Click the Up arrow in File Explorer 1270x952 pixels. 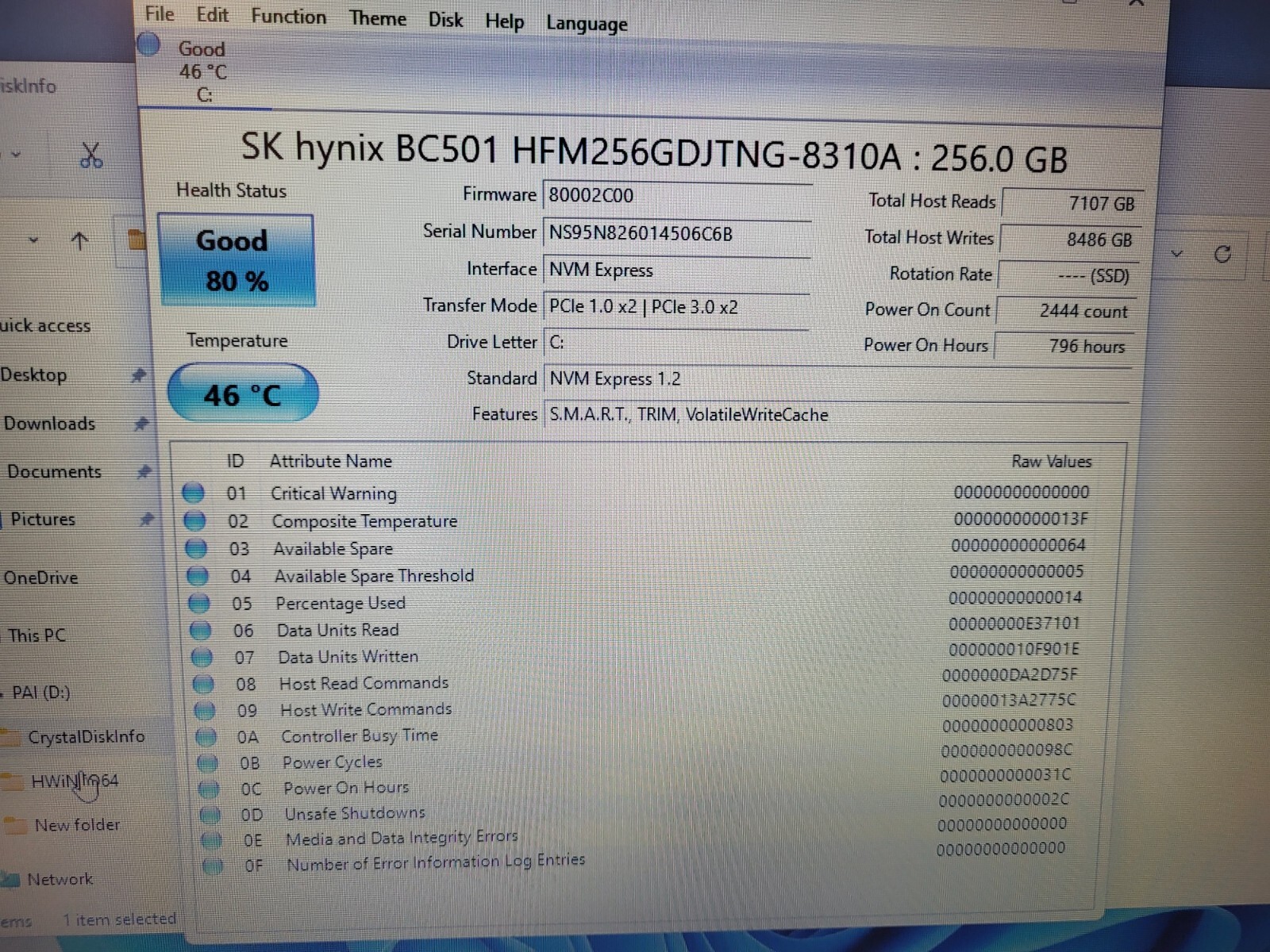tap(79, 240)
